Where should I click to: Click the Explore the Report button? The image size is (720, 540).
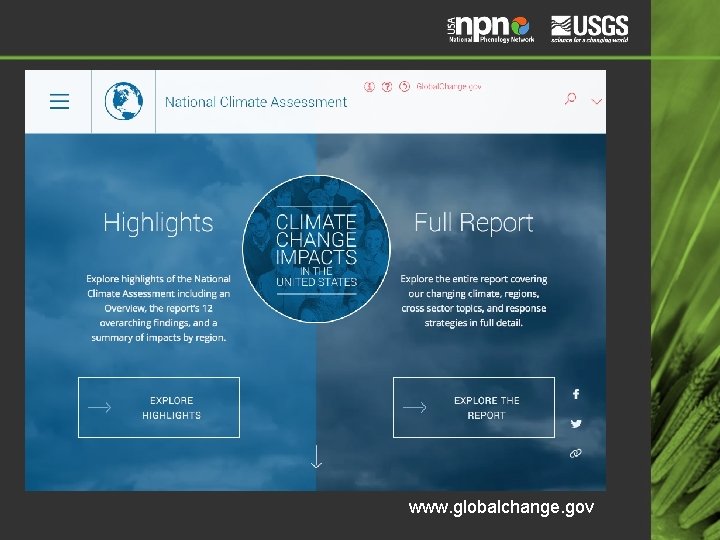click(474, 407)
